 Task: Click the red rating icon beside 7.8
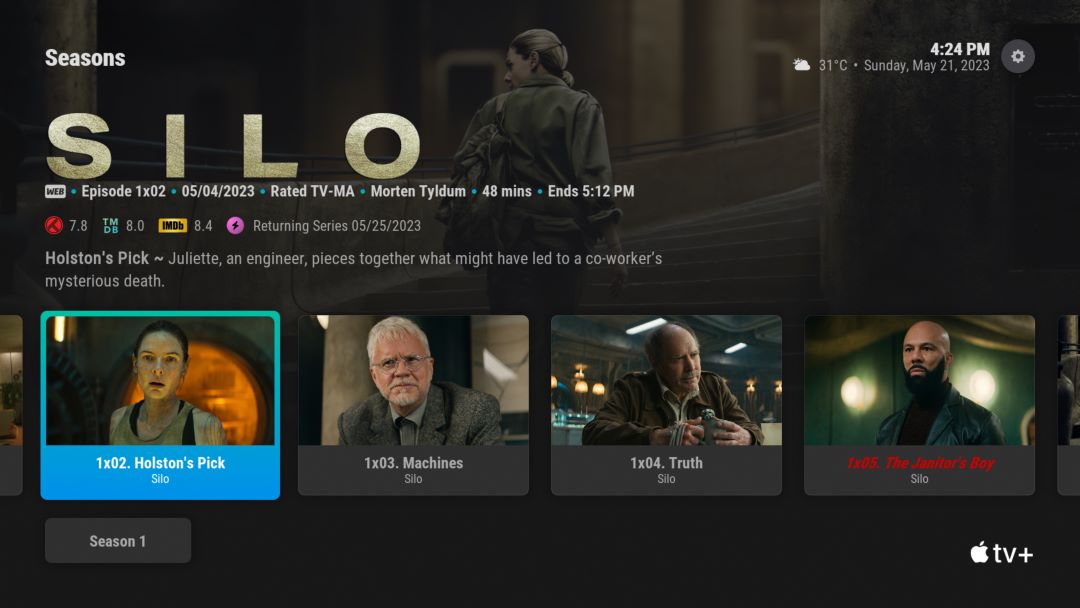point(54,225)
